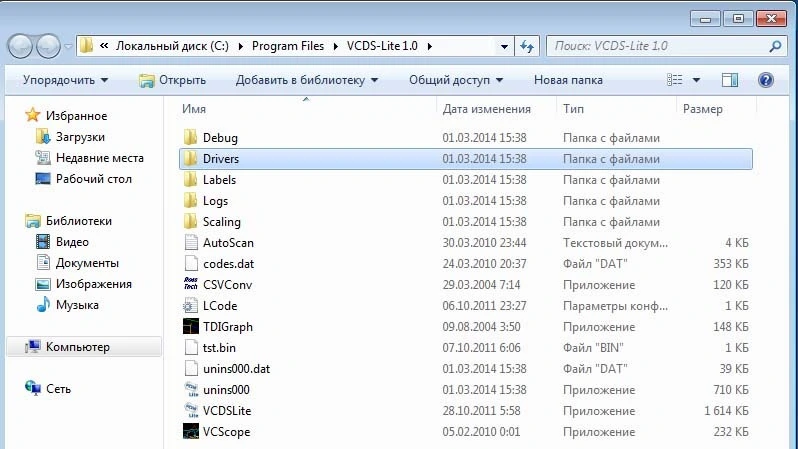Open the Документы library
Screen dimensions: 798x449
[x=87, y=263]
